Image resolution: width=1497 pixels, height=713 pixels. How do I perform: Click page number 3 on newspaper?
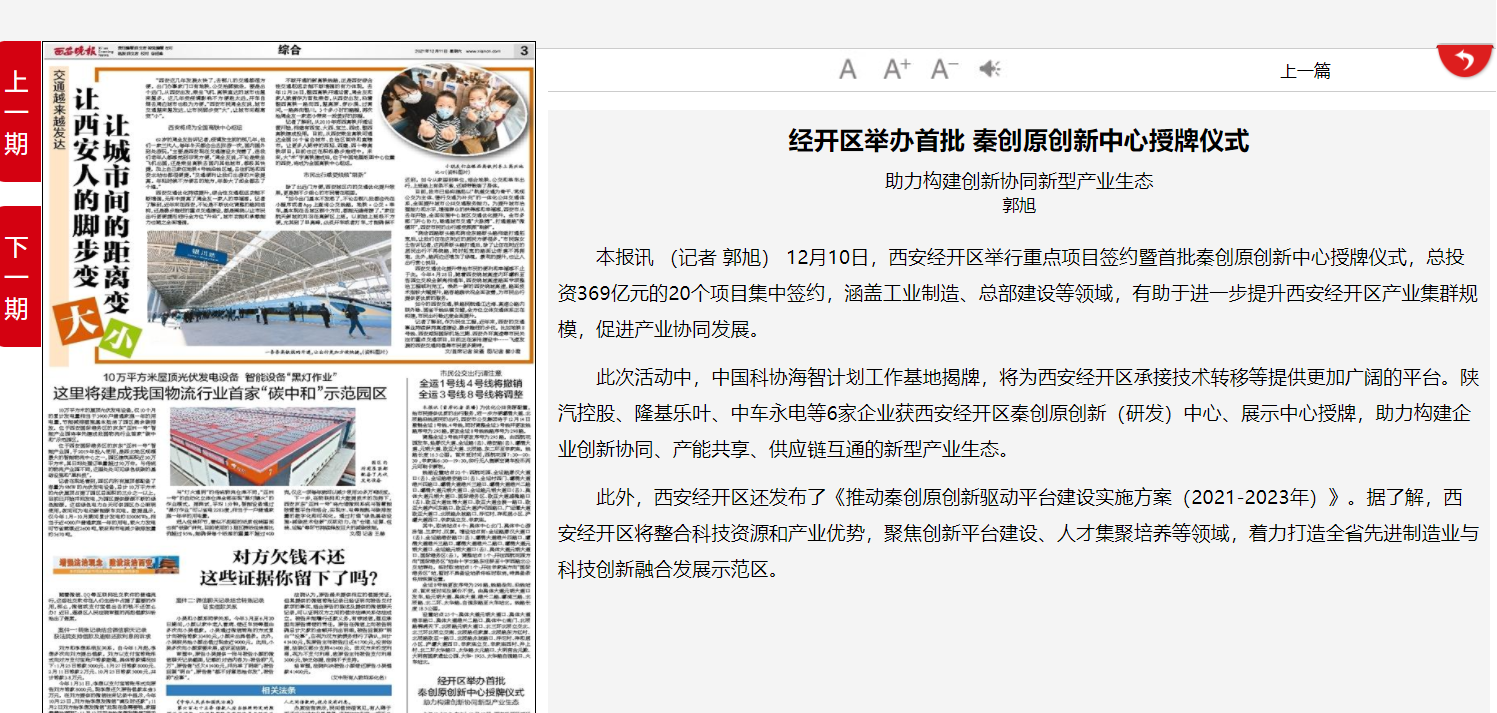coord(523,51)
